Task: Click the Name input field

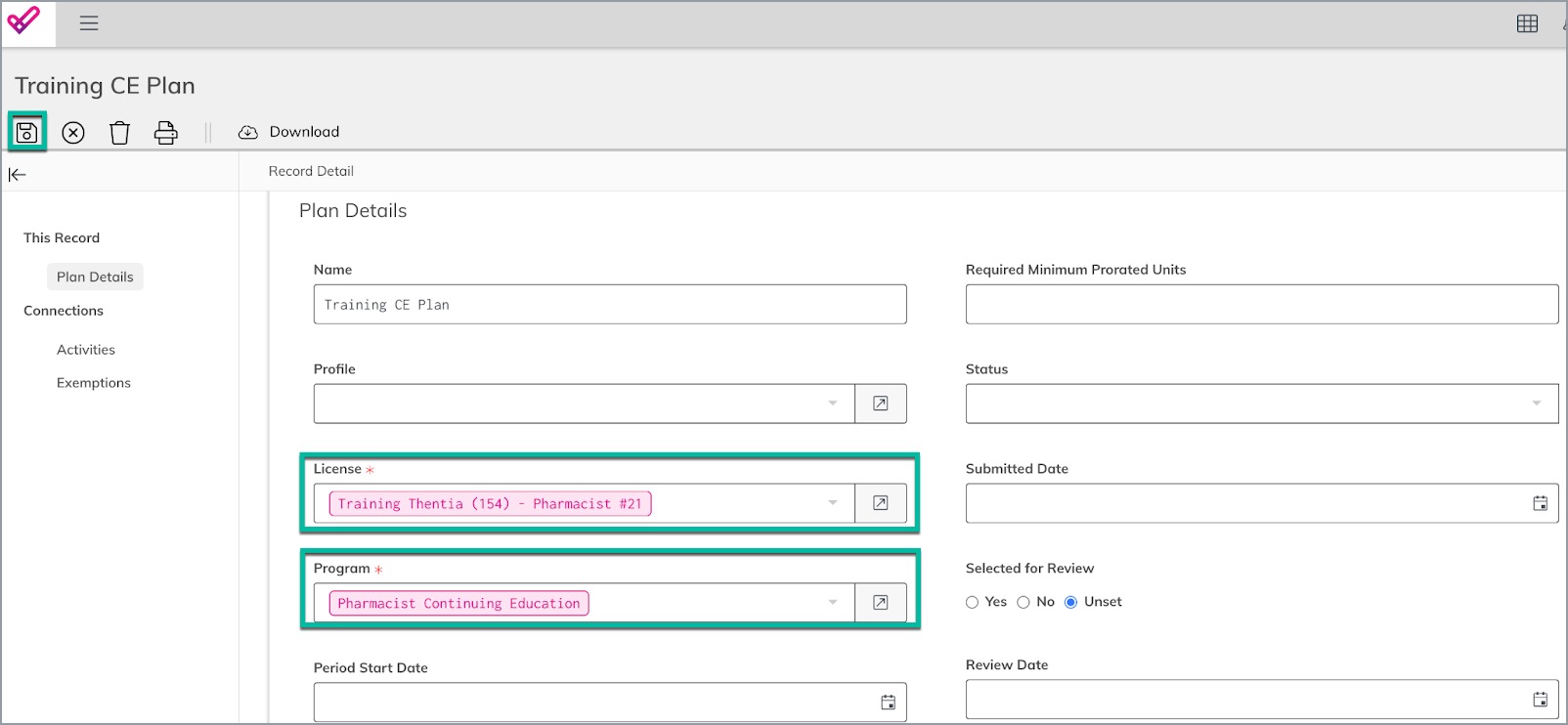Action: (610, 304)
